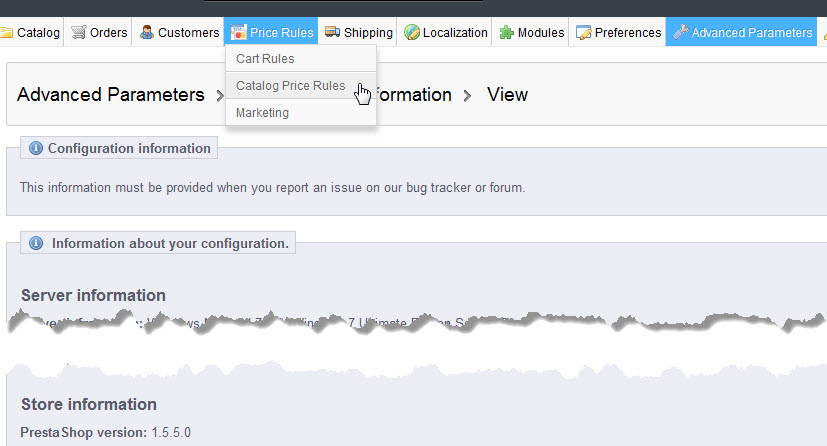Screen dimensions: 827x446
Task: Click the Shipping truck icon
Action: click(x=332, y=32)
